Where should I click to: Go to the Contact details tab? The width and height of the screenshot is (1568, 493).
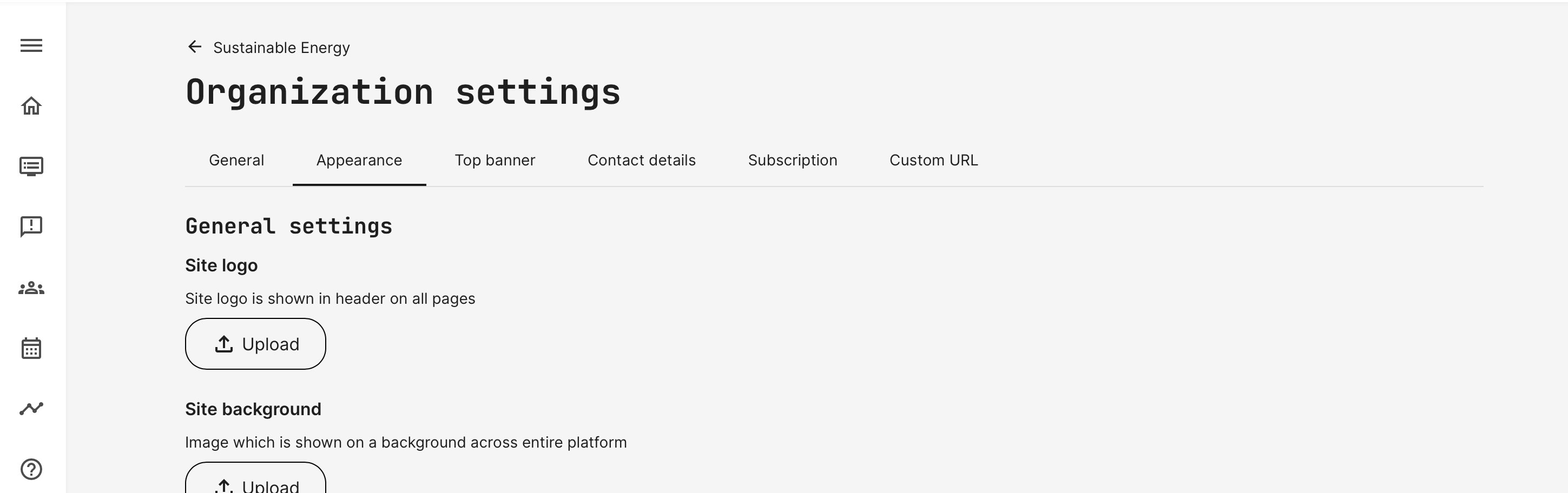(641, 161)
